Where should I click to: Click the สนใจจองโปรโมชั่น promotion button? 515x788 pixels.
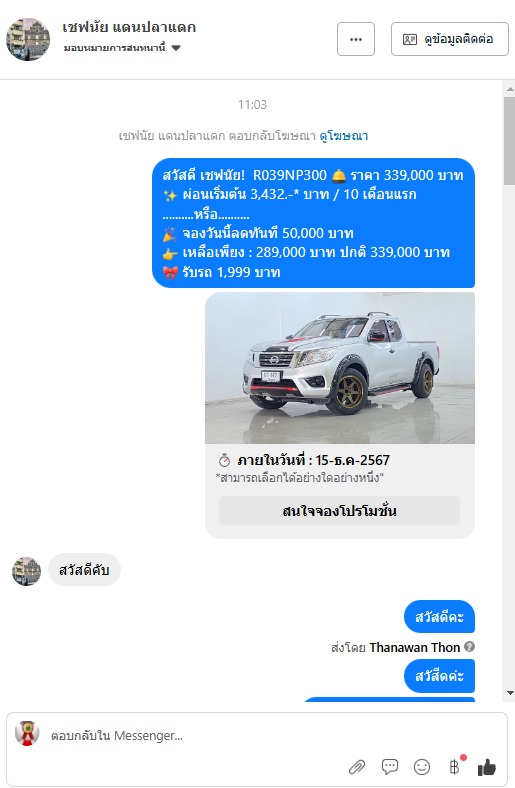339,511
